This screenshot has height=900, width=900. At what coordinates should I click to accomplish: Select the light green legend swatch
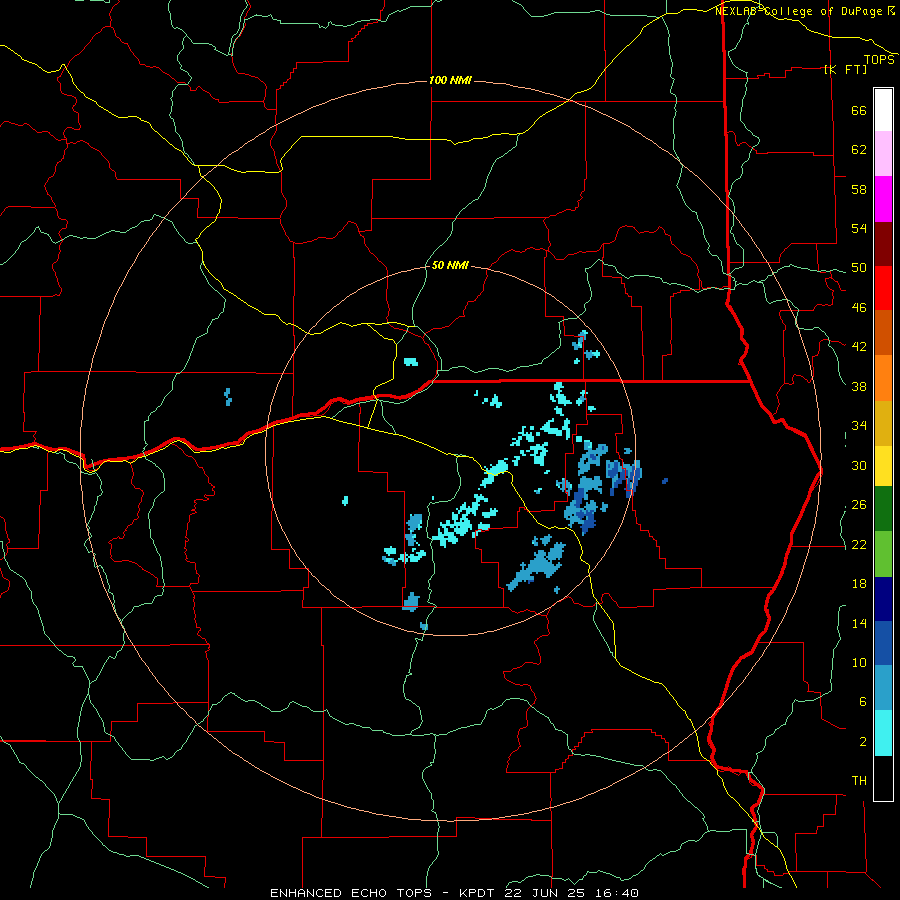pyautogui.click(x=883, y=554)
